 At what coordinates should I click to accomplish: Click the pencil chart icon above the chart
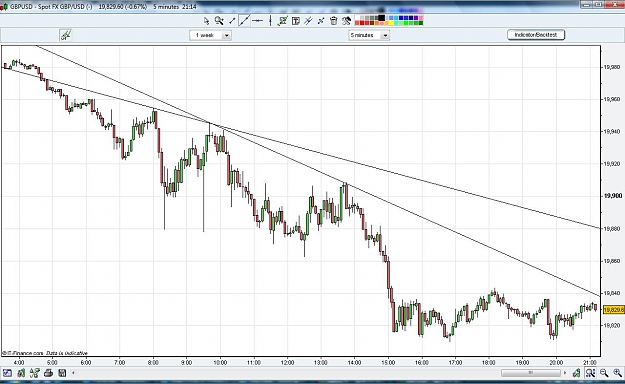(66, 35)
